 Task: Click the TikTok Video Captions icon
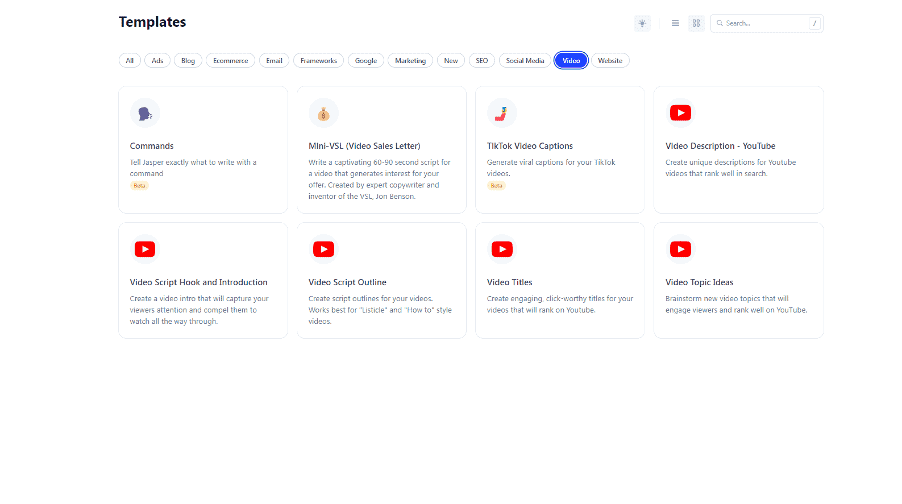(x=502, y=113)
